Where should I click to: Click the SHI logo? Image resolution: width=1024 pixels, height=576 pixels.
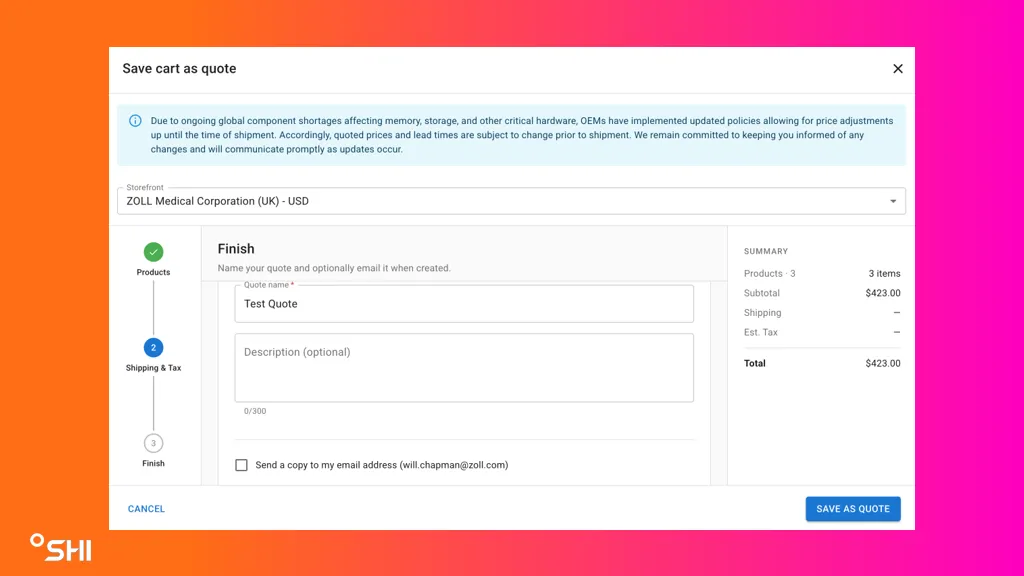click(61, 547)
